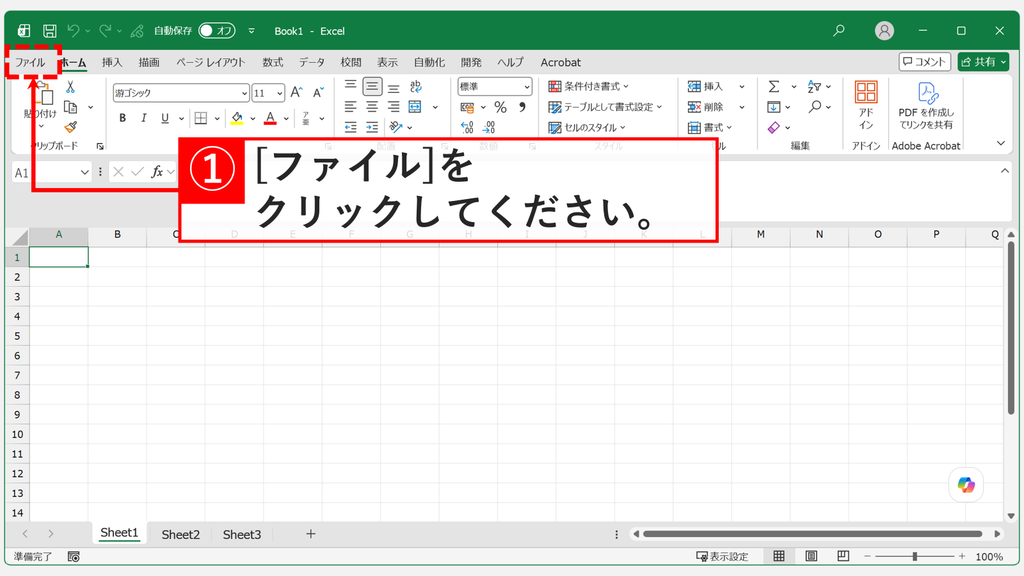Image resolution: width=1024 pixels, height=576 pixels.
Task: Click the Cut scissors icon
Action: tap(71, 87)
